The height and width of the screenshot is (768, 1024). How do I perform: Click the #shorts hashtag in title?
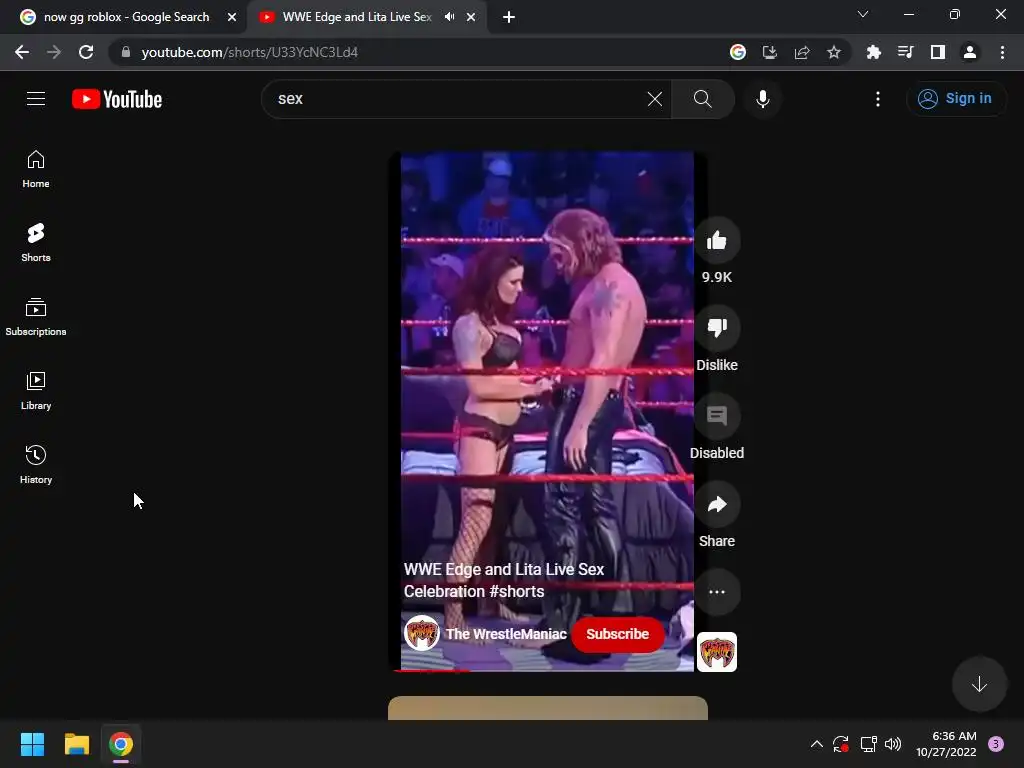point(516,591)
